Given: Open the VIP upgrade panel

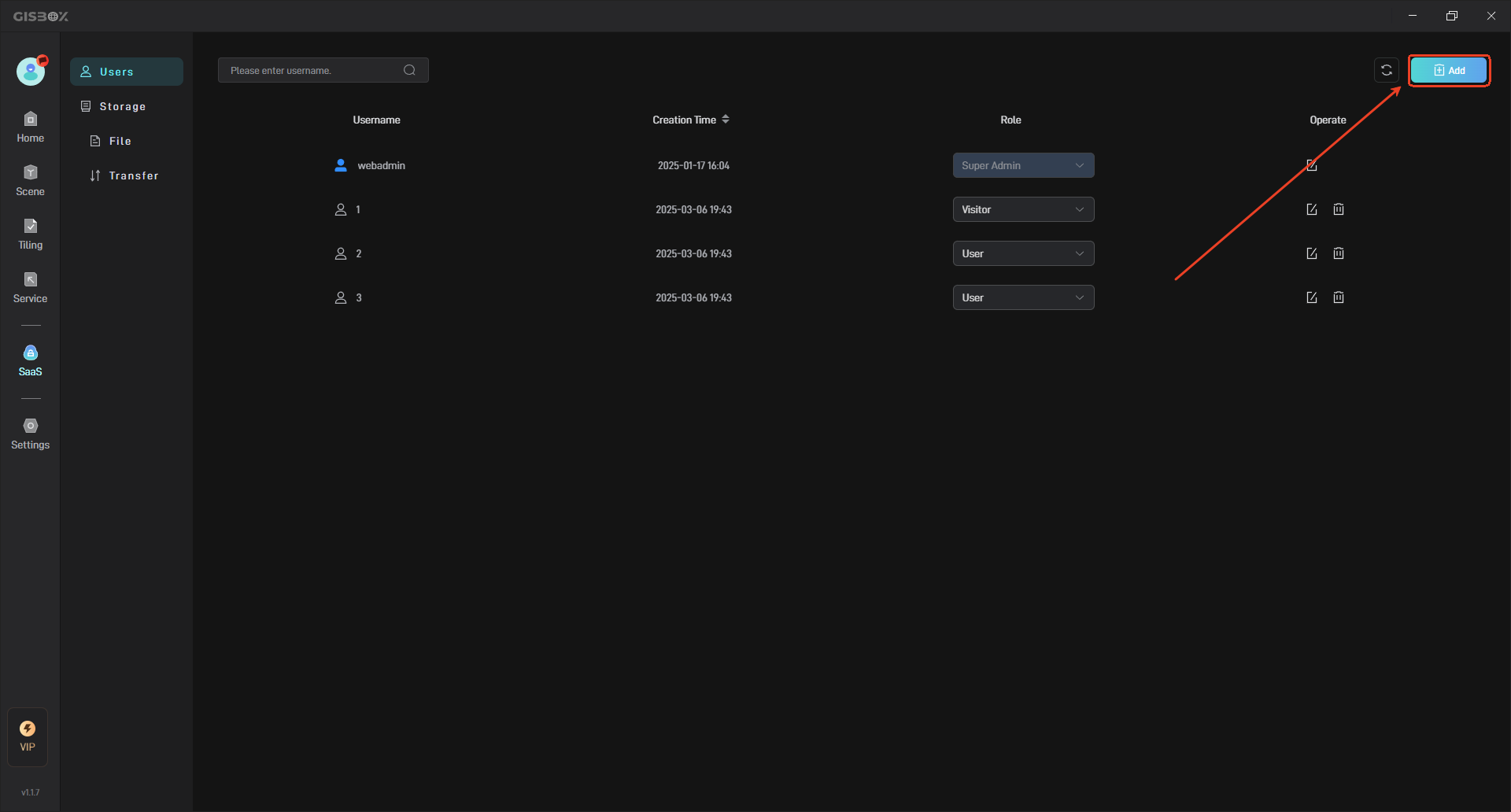Looking at the screenshot, I should 28,736.
